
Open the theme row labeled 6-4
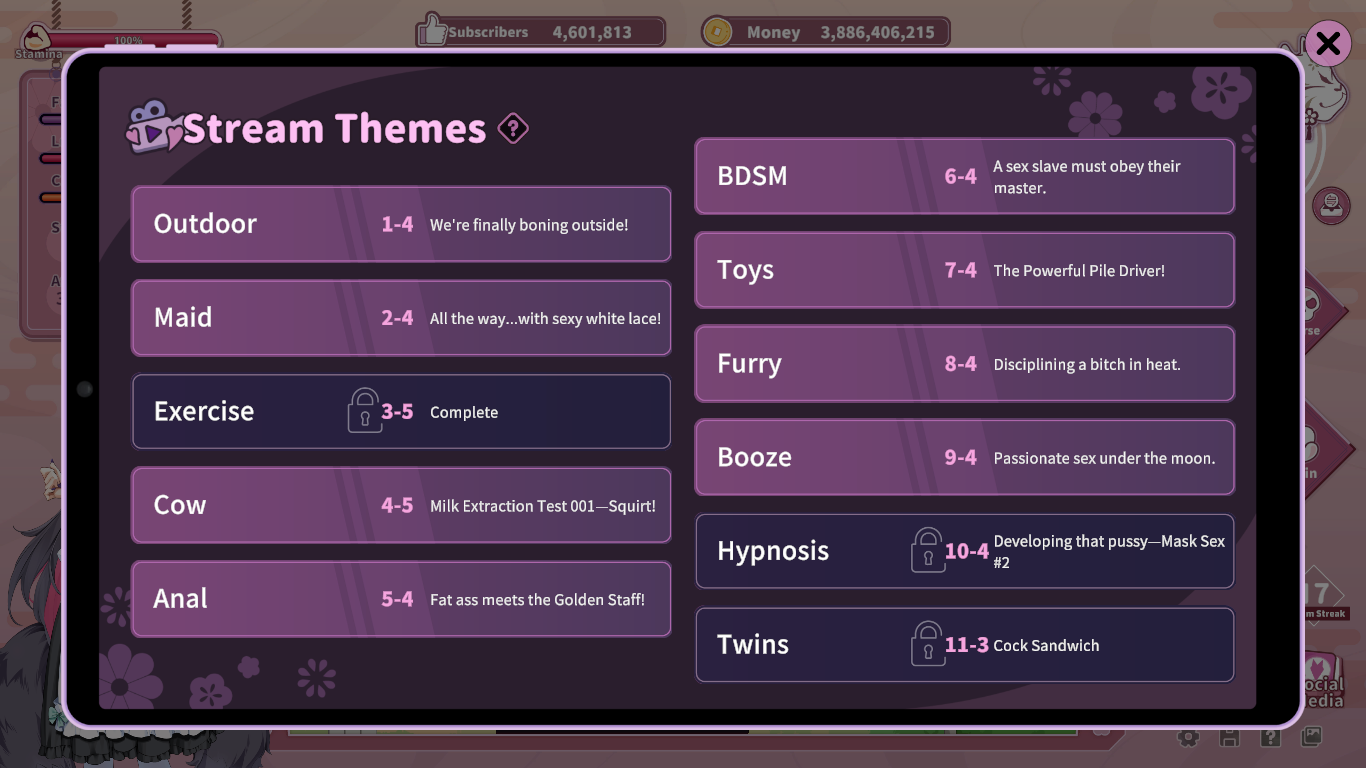965,177
